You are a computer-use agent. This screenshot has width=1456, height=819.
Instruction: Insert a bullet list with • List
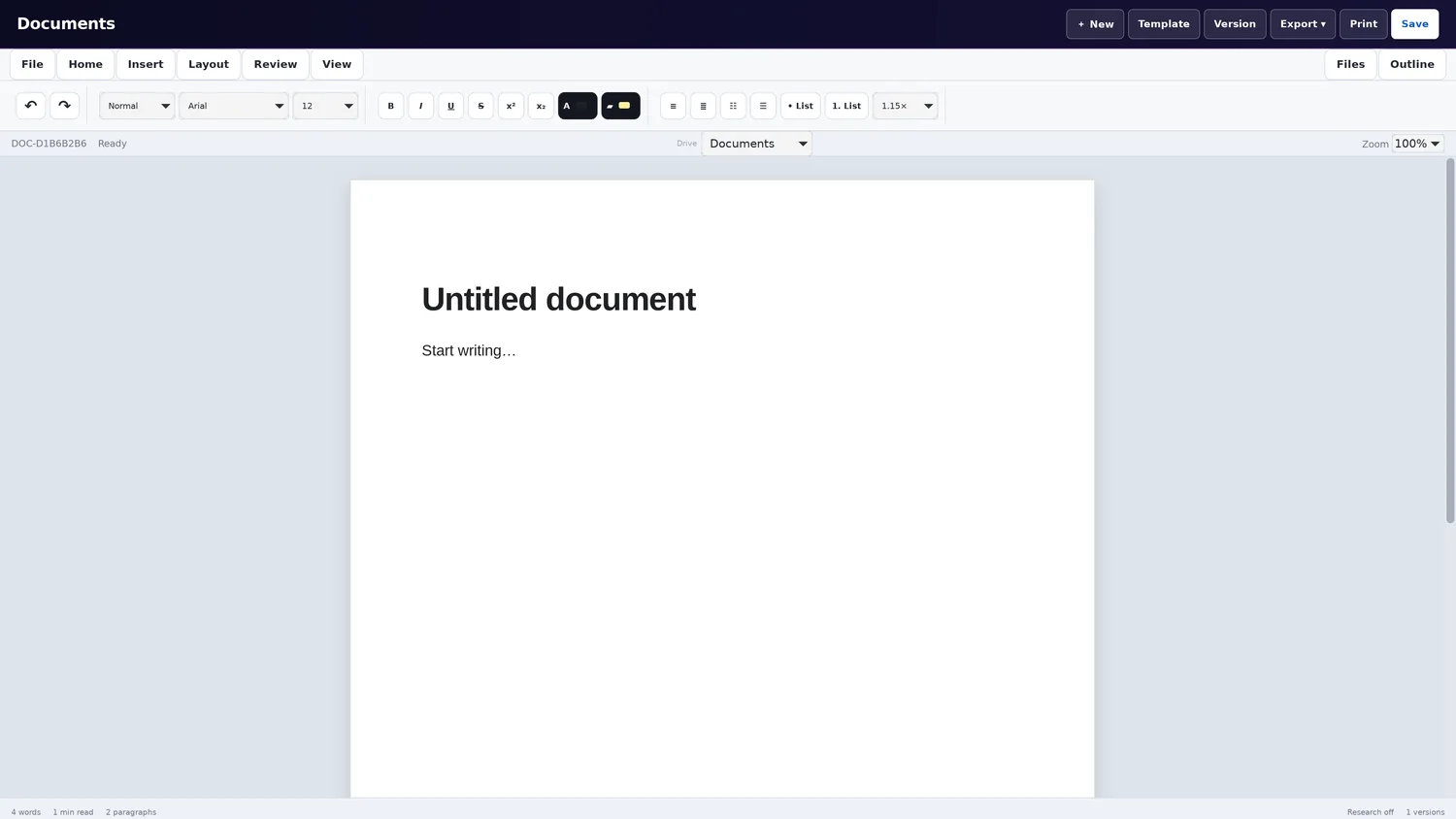click(801, 106)
